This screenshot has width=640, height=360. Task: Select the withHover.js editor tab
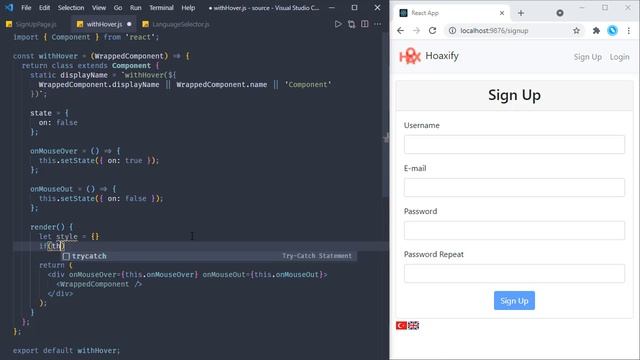[104, 24]
